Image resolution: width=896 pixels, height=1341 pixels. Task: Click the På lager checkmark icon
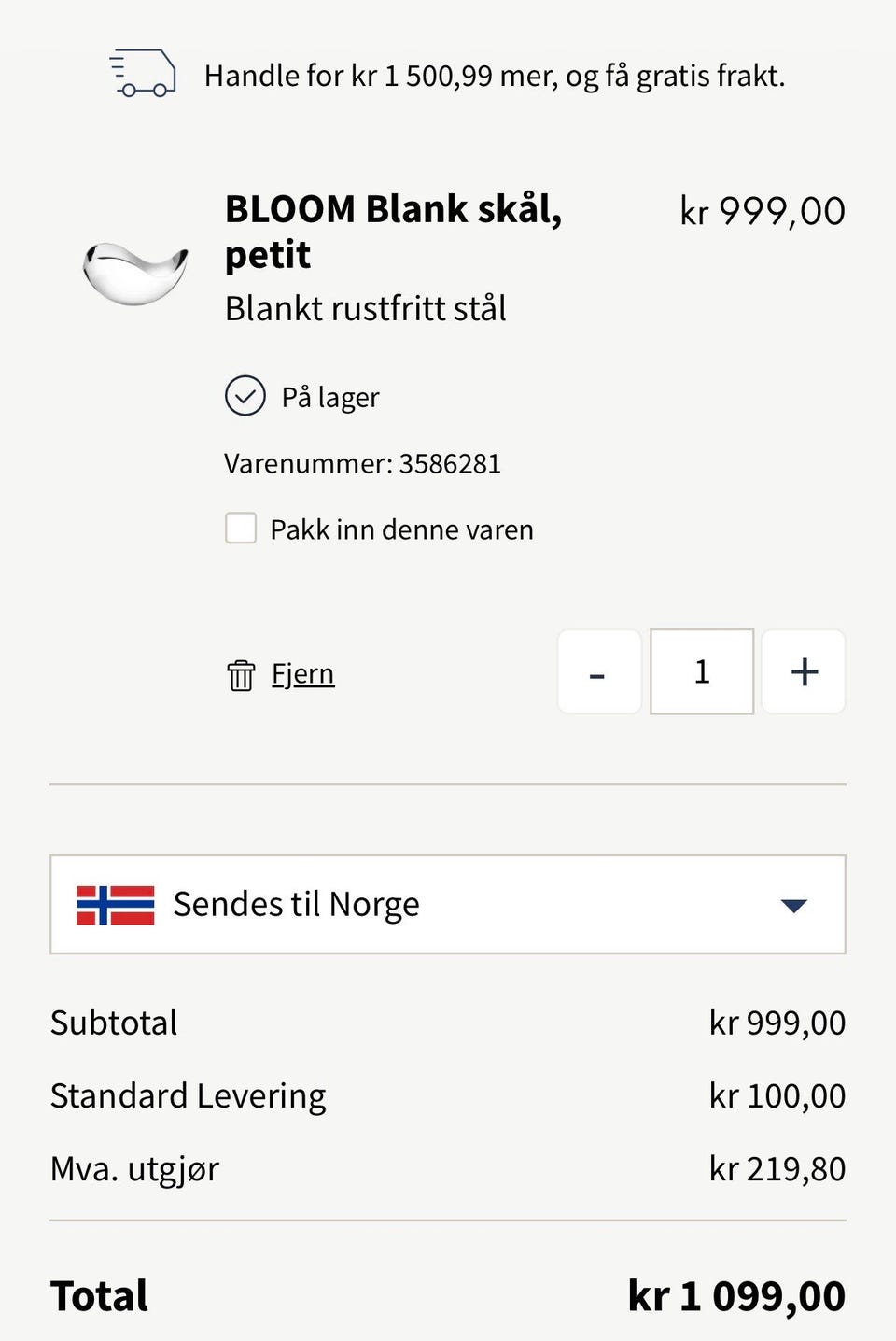tap(245, 396)
